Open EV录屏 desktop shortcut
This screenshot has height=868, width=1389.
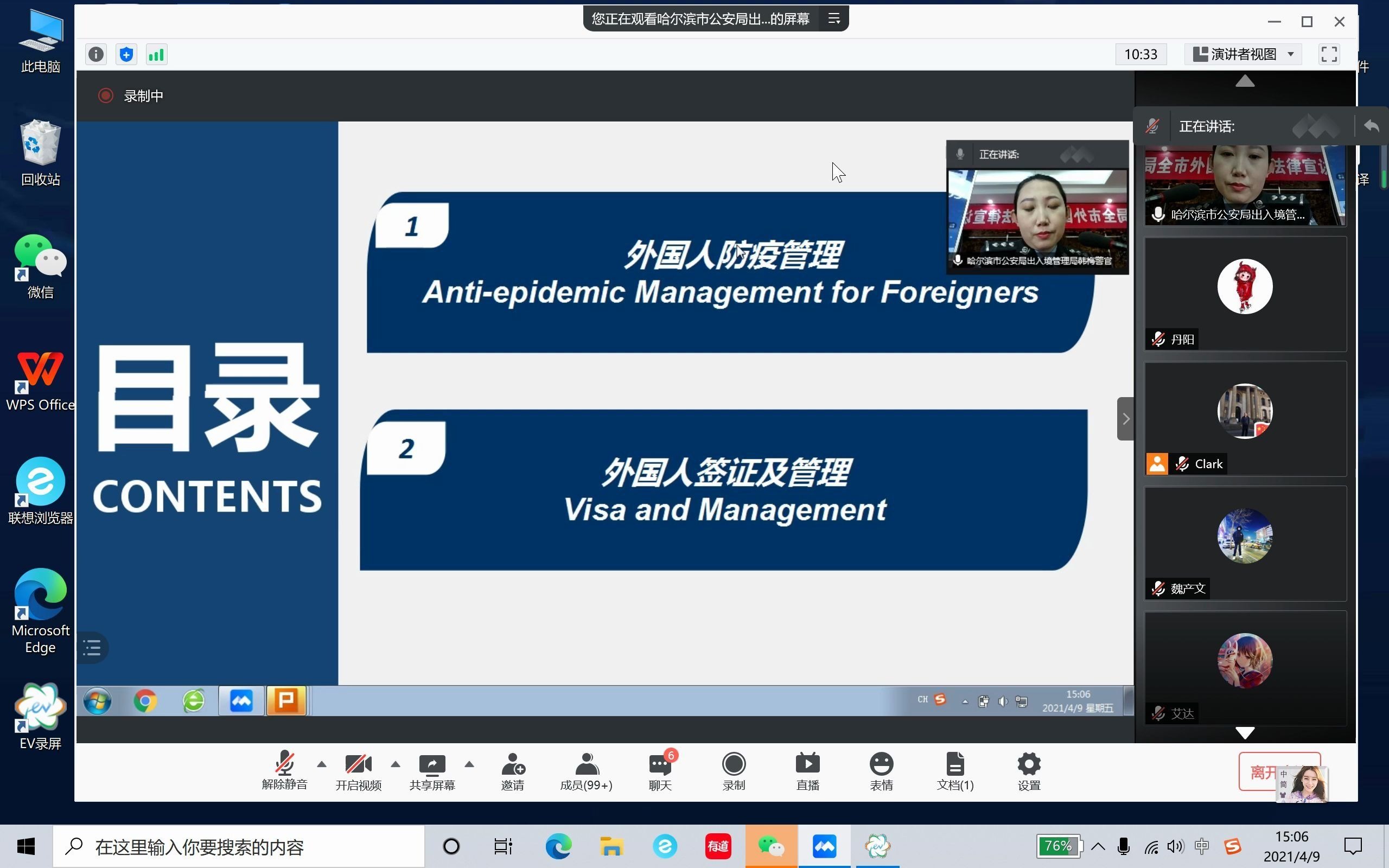pyautogui.click(x=40, y=717)
